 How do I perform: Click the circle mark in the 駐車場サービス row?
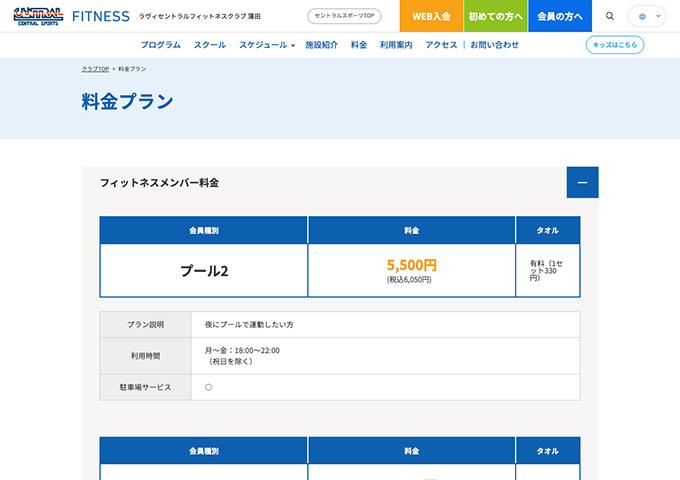[x=209, y=387]
